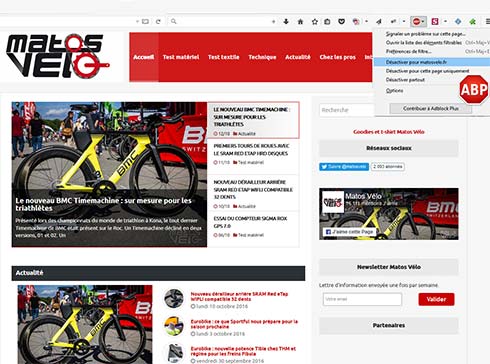Click 'Contribuer à Adblock Plus' button
The image size is (490, 364).
coord(431,109)
